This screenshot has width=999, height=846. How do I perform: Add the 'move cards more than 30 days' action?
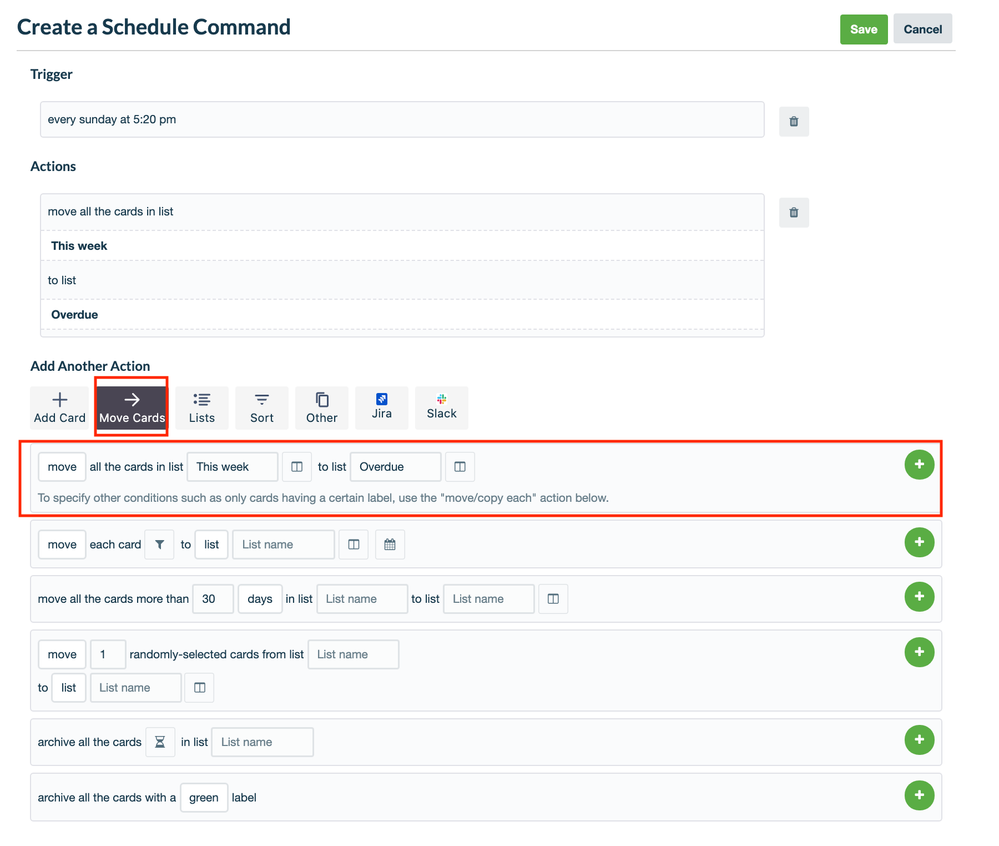pyautogui.click(x=919, y=596)
